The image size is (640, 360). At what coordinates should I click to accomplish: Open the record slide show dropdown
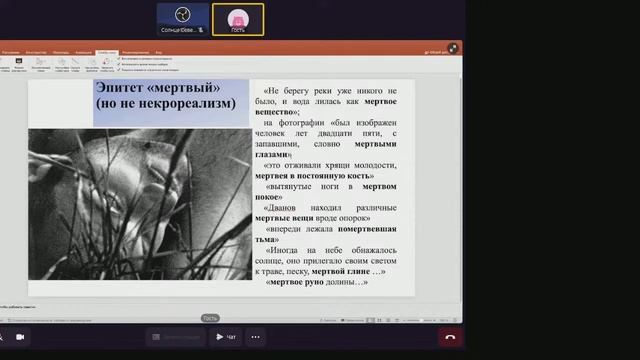[107, 64]
